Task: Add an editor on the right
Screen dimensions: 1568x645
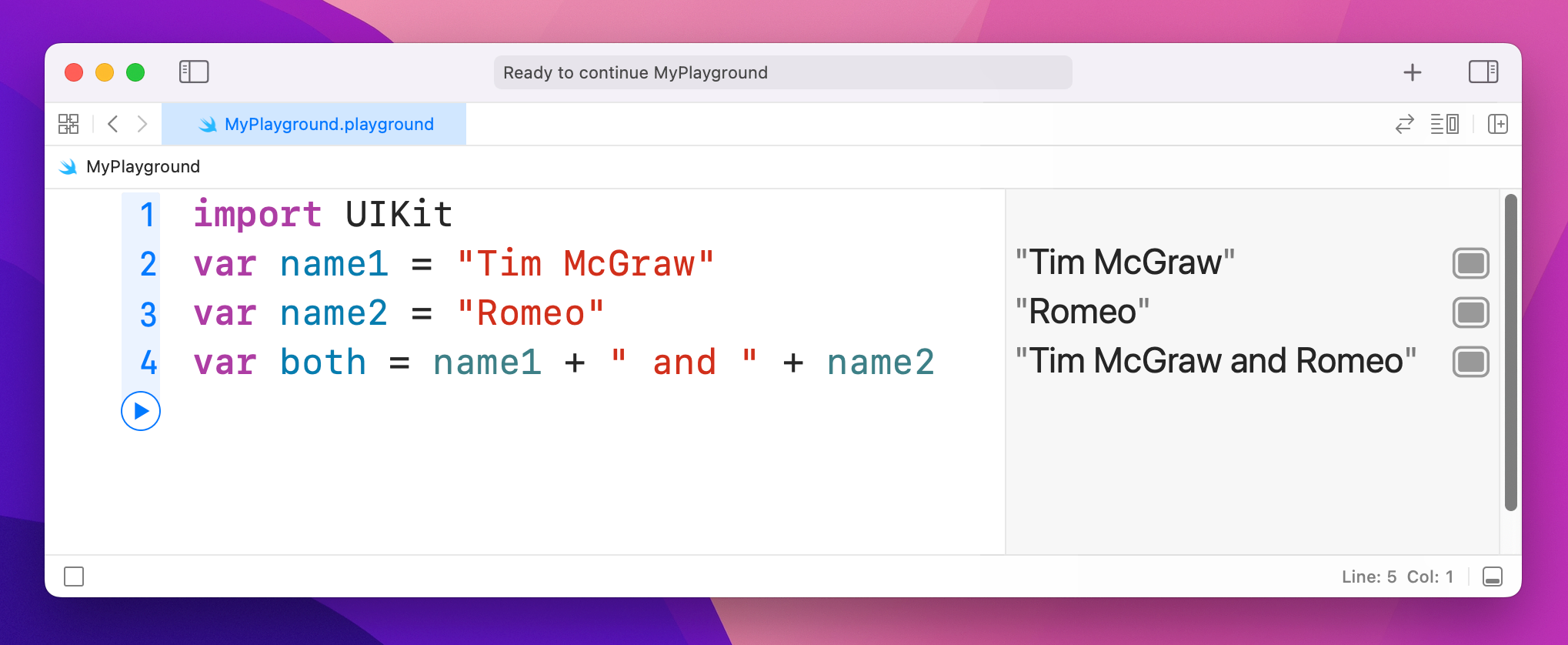Action: coord(1497,124)
